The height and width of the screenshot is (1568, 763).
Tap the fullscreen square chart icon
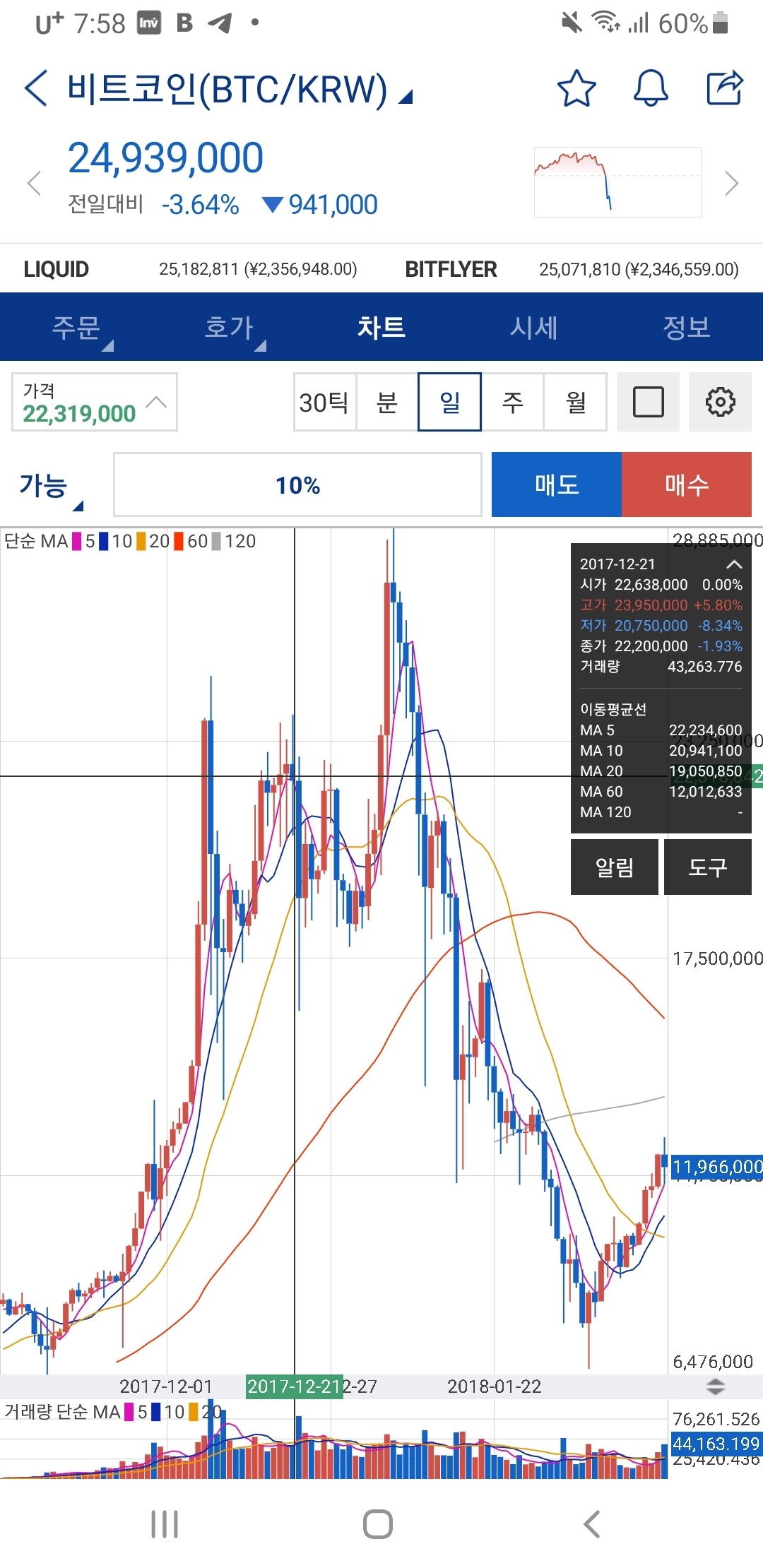click(x=648, y=402)
